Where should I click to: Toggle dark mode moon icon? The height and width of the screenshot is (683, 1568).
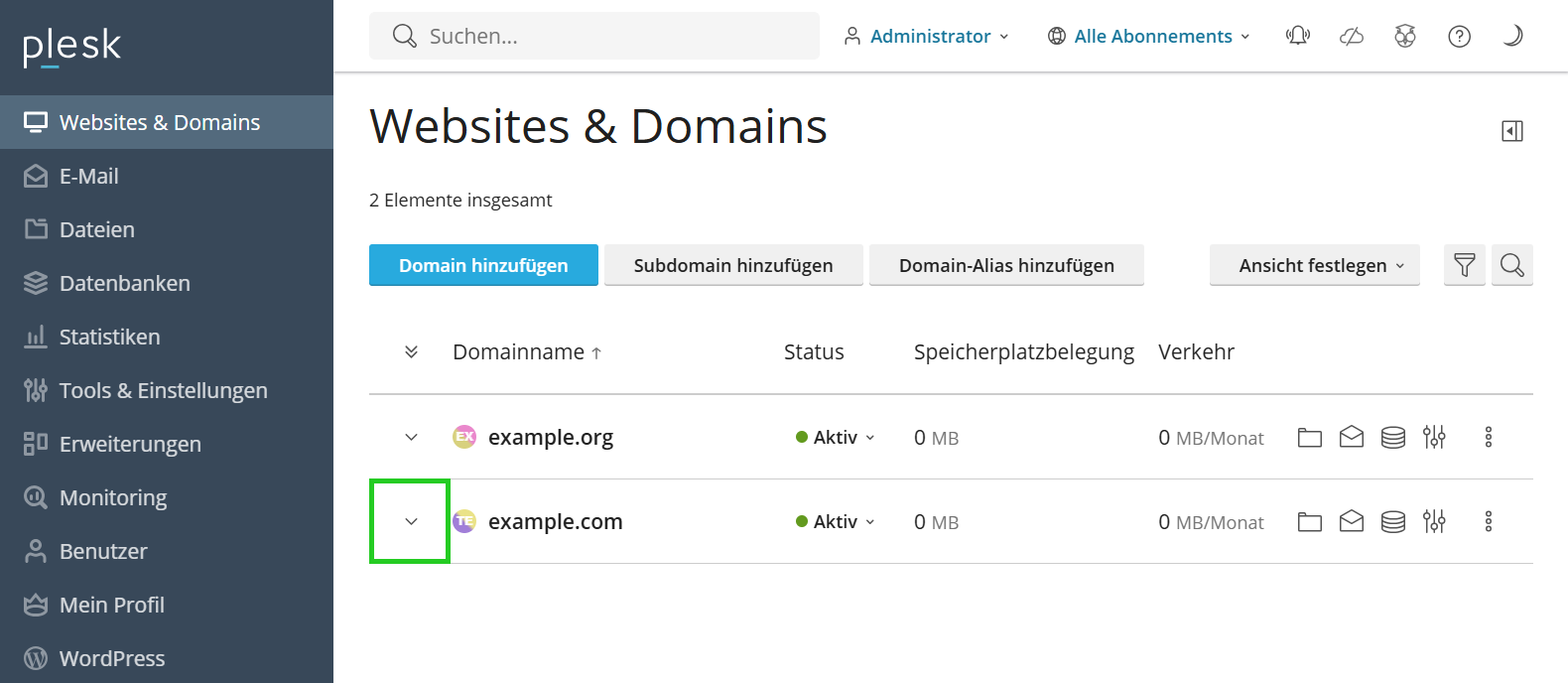[x=1512, y=37]
